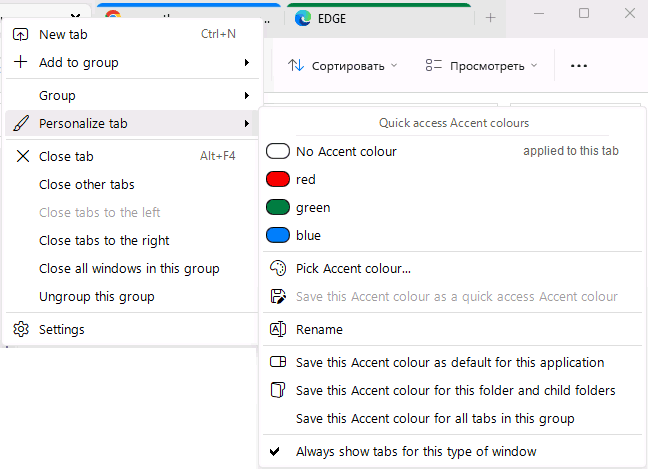This screenshot has width=648, height=469.
Task: Click Ungroup this group
Action: tap(96, 296)
